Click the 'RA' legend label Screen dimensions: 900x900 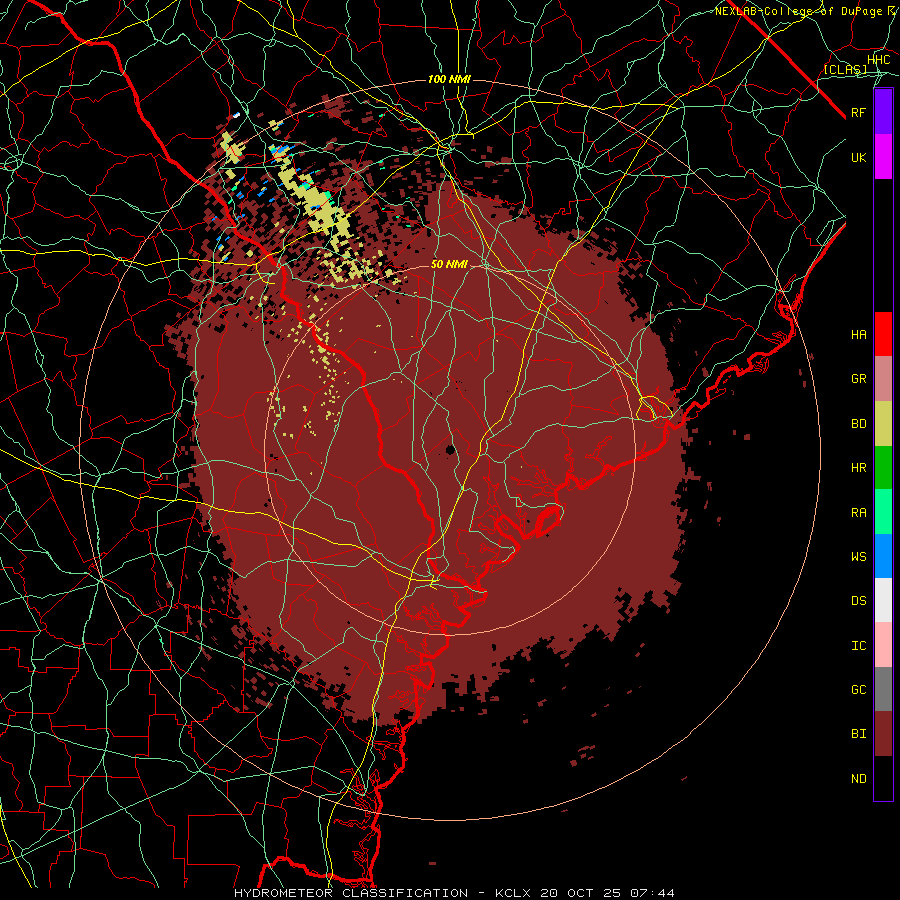point(858,513)
